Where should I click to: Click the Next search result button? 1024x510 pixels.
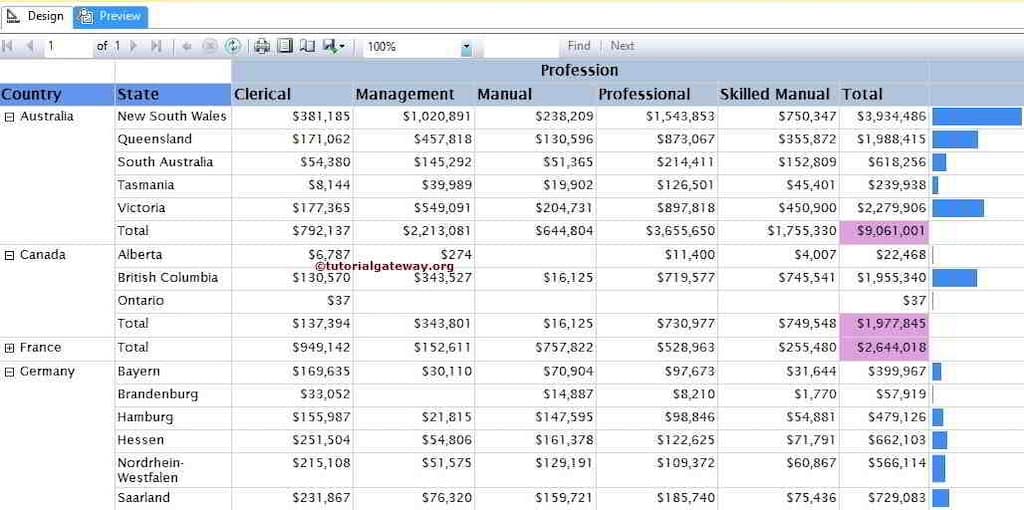point(622,46)
